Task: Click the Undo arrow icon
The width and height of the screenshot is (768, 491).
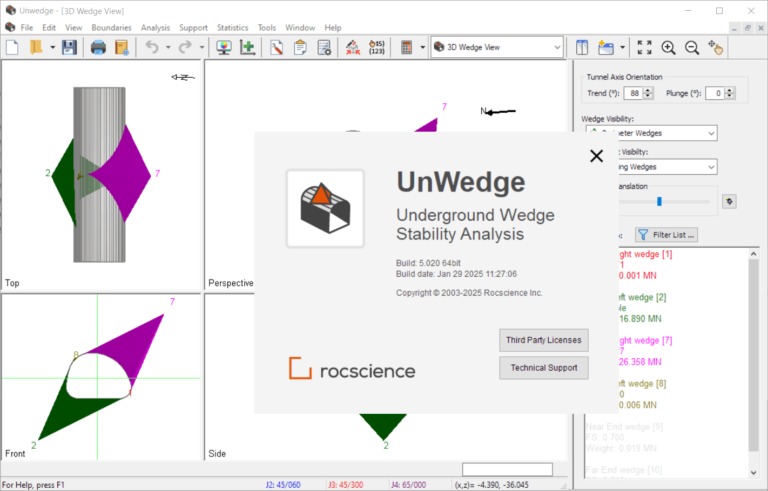Action: pyautogui.click(x=152, y=48)
